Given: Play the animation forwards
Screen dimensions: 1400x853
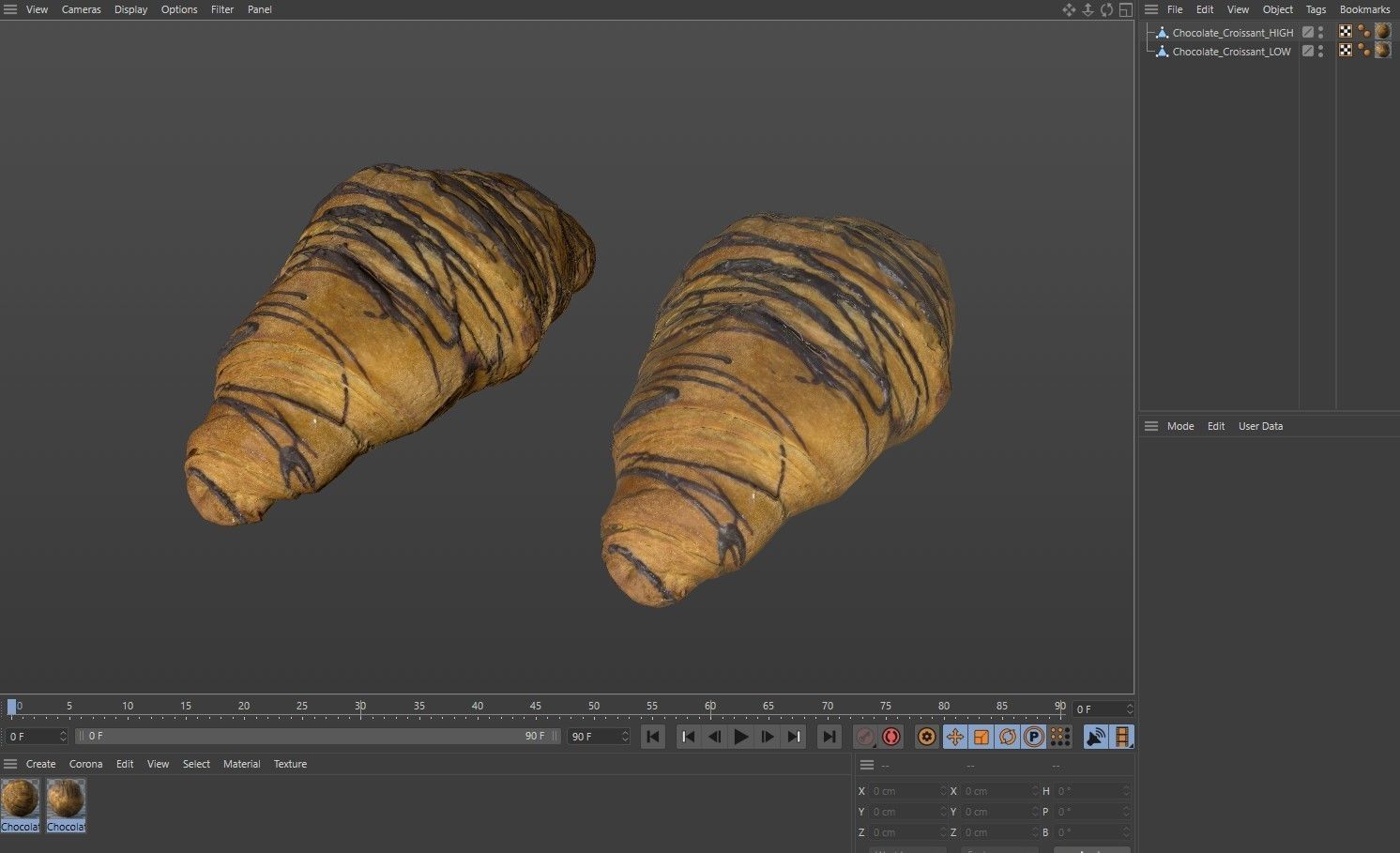Looking at the screenshot, I should [741, 737].
